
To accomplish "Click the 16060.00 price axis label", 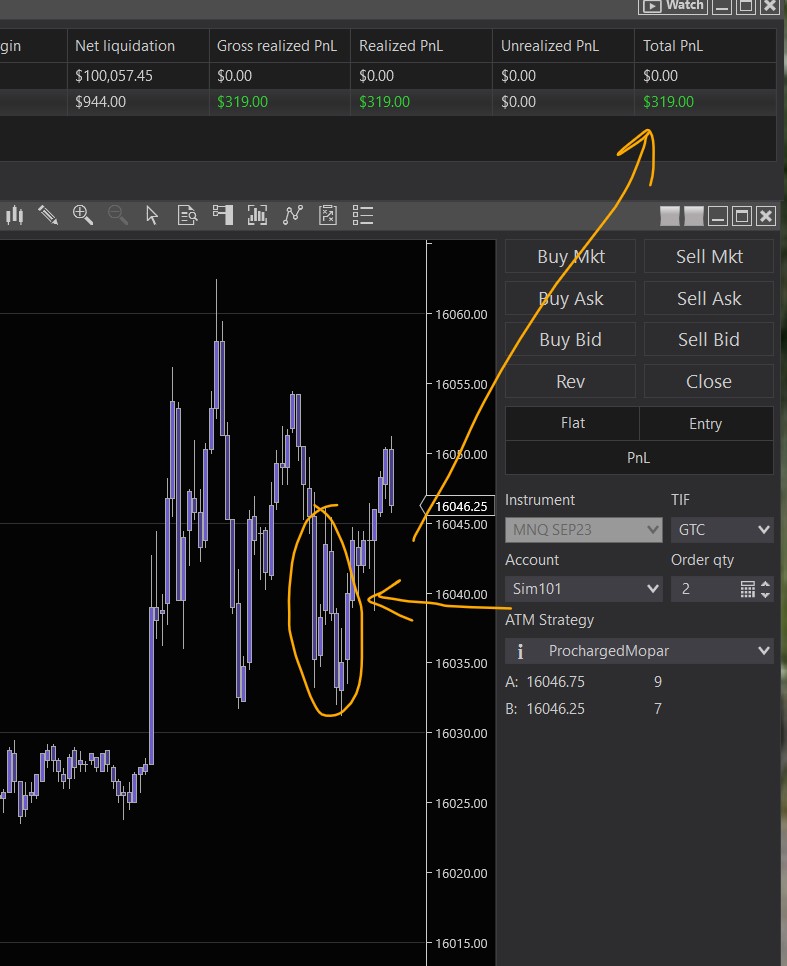I will (461, 314).
